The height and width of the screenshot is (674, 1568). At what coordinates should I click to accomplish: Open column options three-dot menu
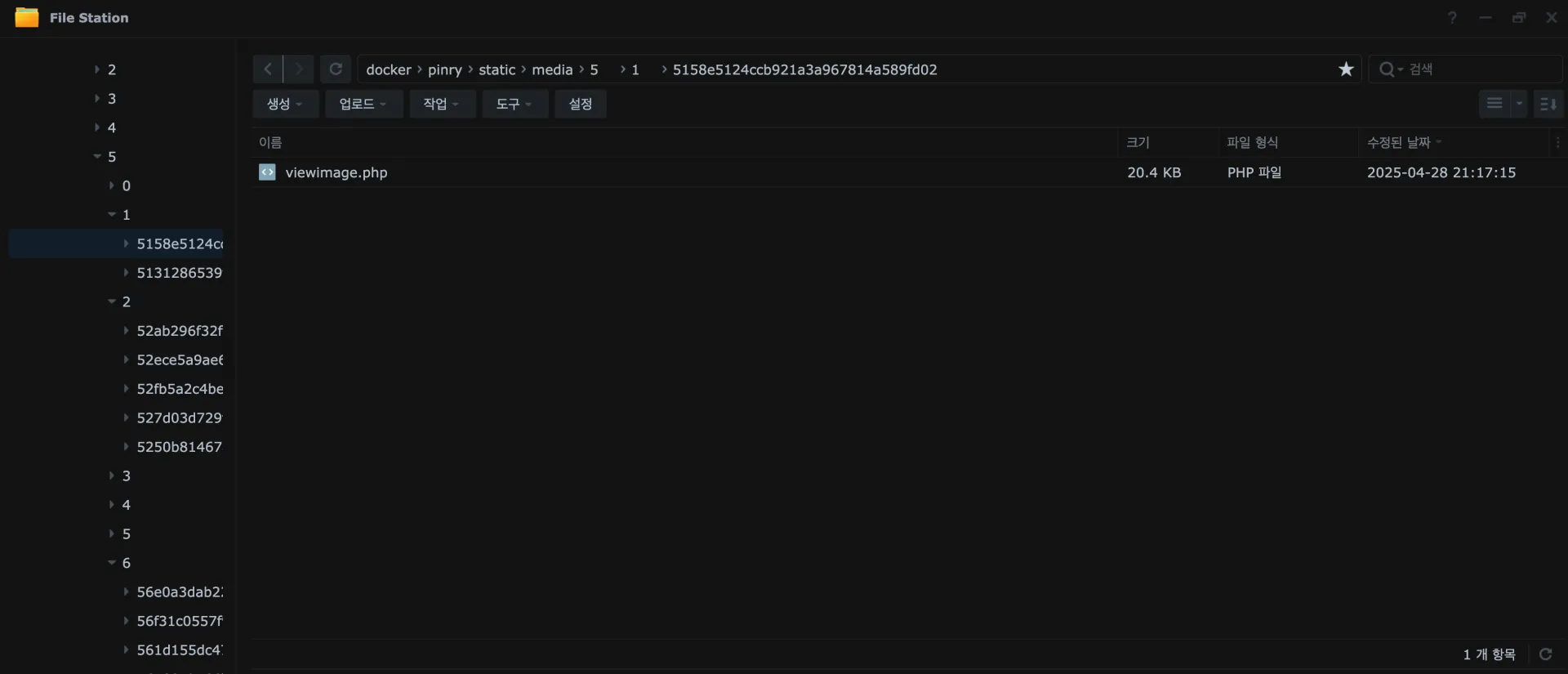[x=1557, y=142]
